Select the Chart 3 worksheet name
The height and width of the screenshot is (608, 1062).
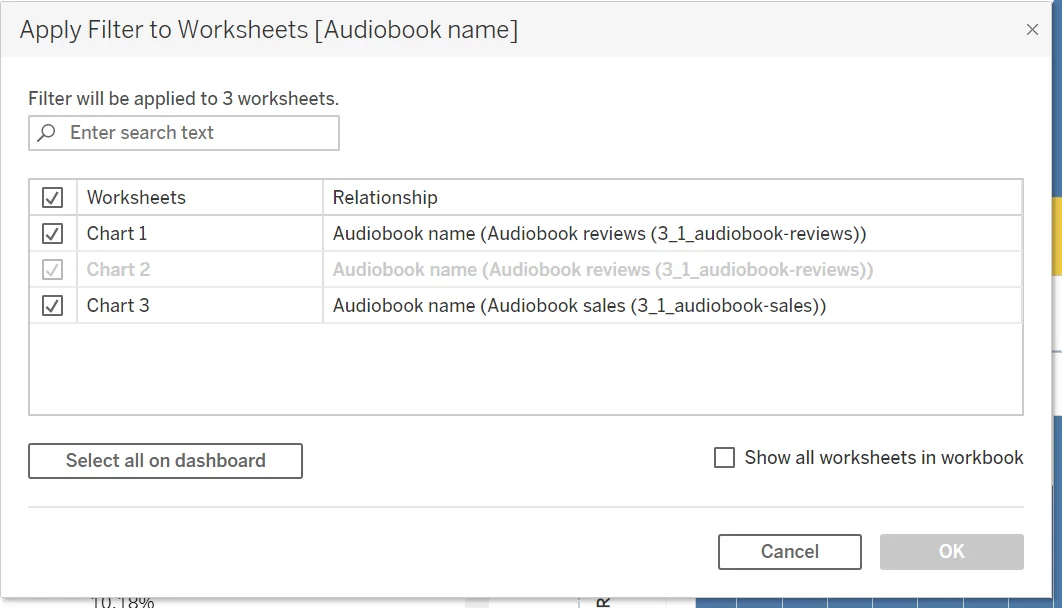tap(118, 306)
